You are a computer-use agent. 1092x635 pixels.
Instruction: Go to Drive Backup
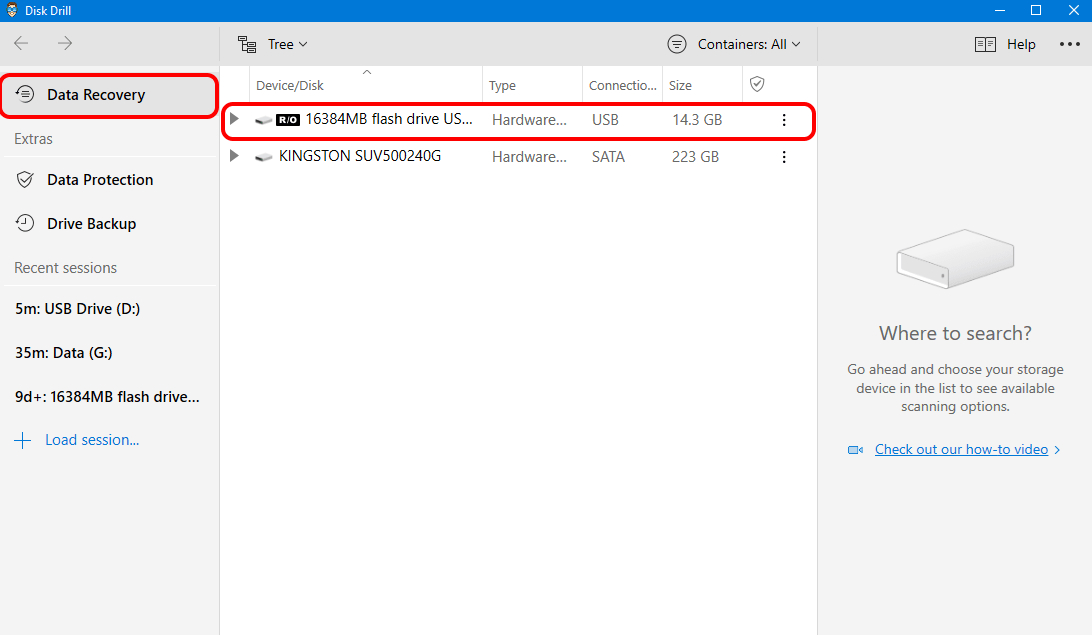coord(91,224)
